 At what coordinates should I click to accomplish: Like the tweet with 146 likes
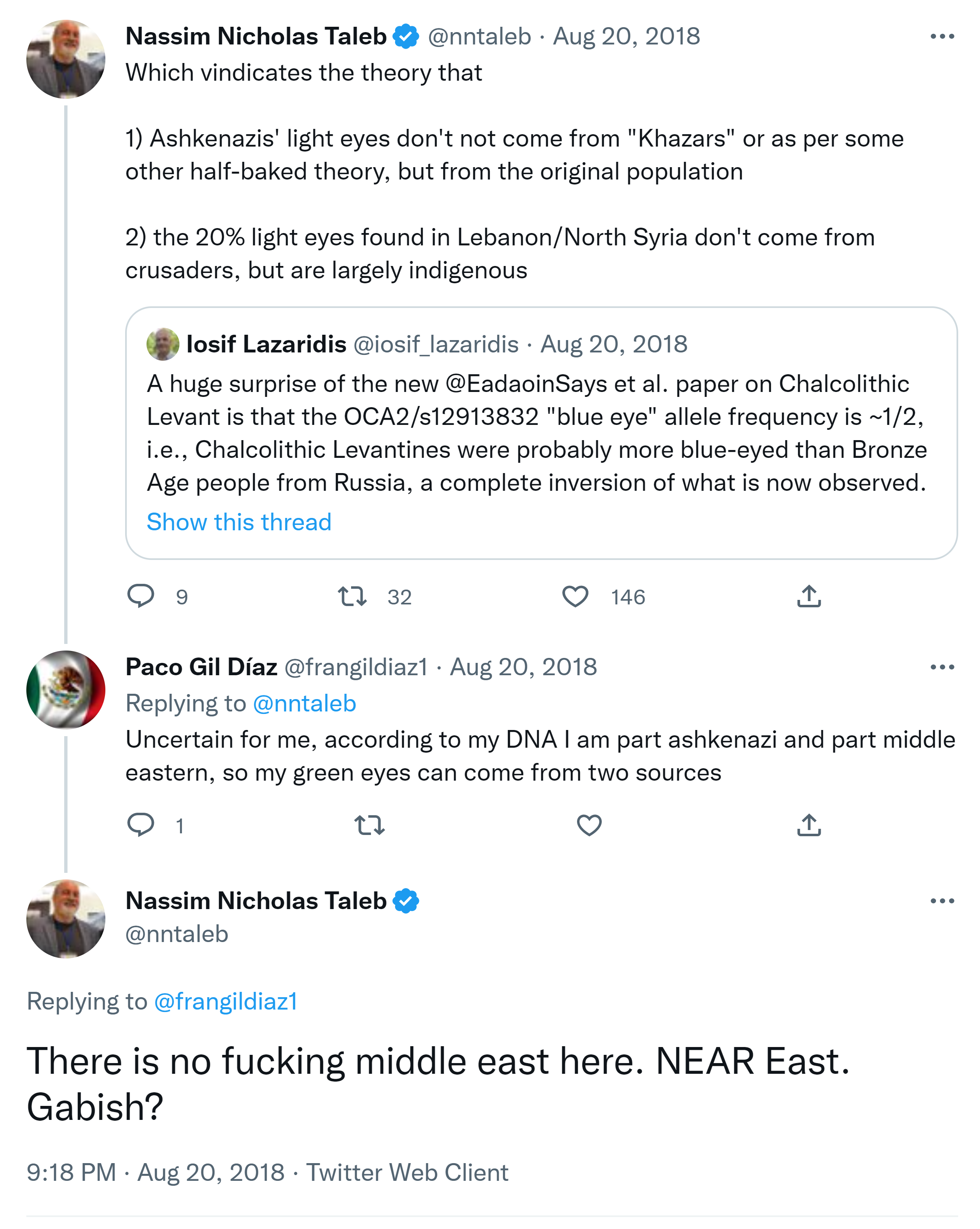[575, 596]
